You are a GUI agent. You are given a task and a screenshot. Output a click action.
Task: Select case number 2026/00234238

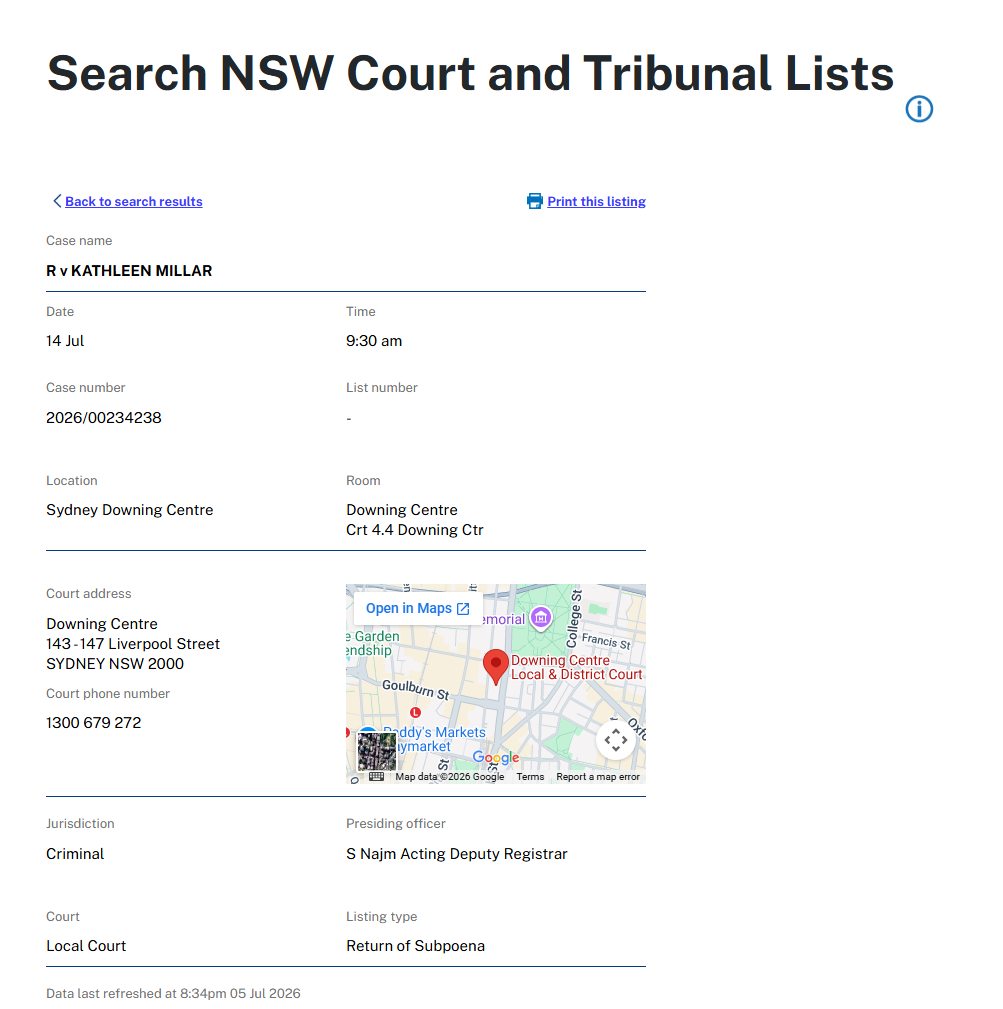pos(104,418)
